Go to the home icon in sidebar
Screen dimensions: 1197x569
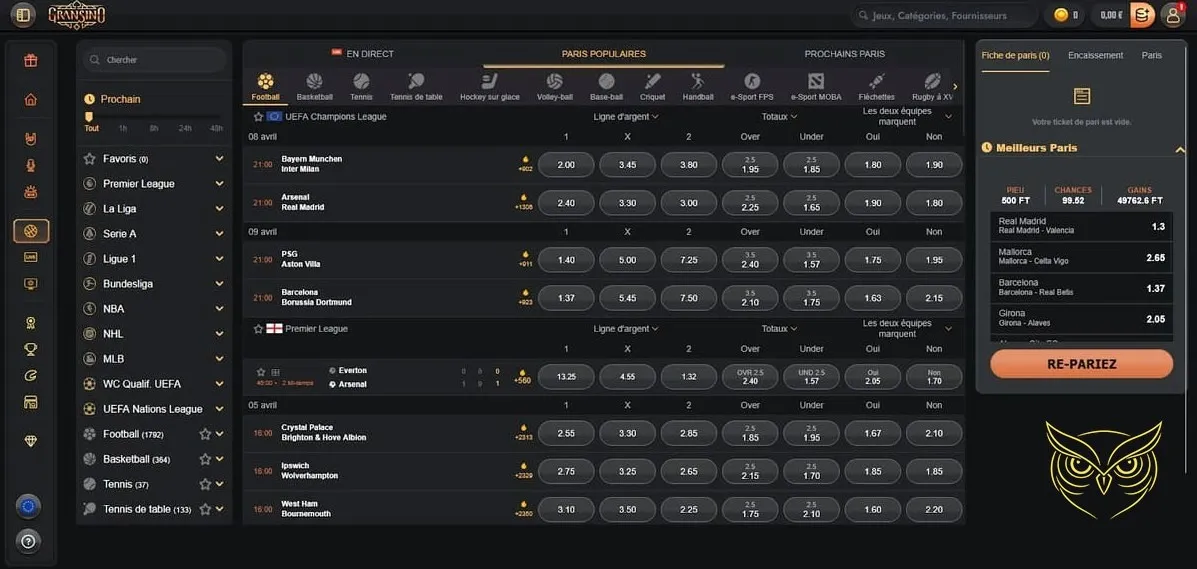click(31, 99)
